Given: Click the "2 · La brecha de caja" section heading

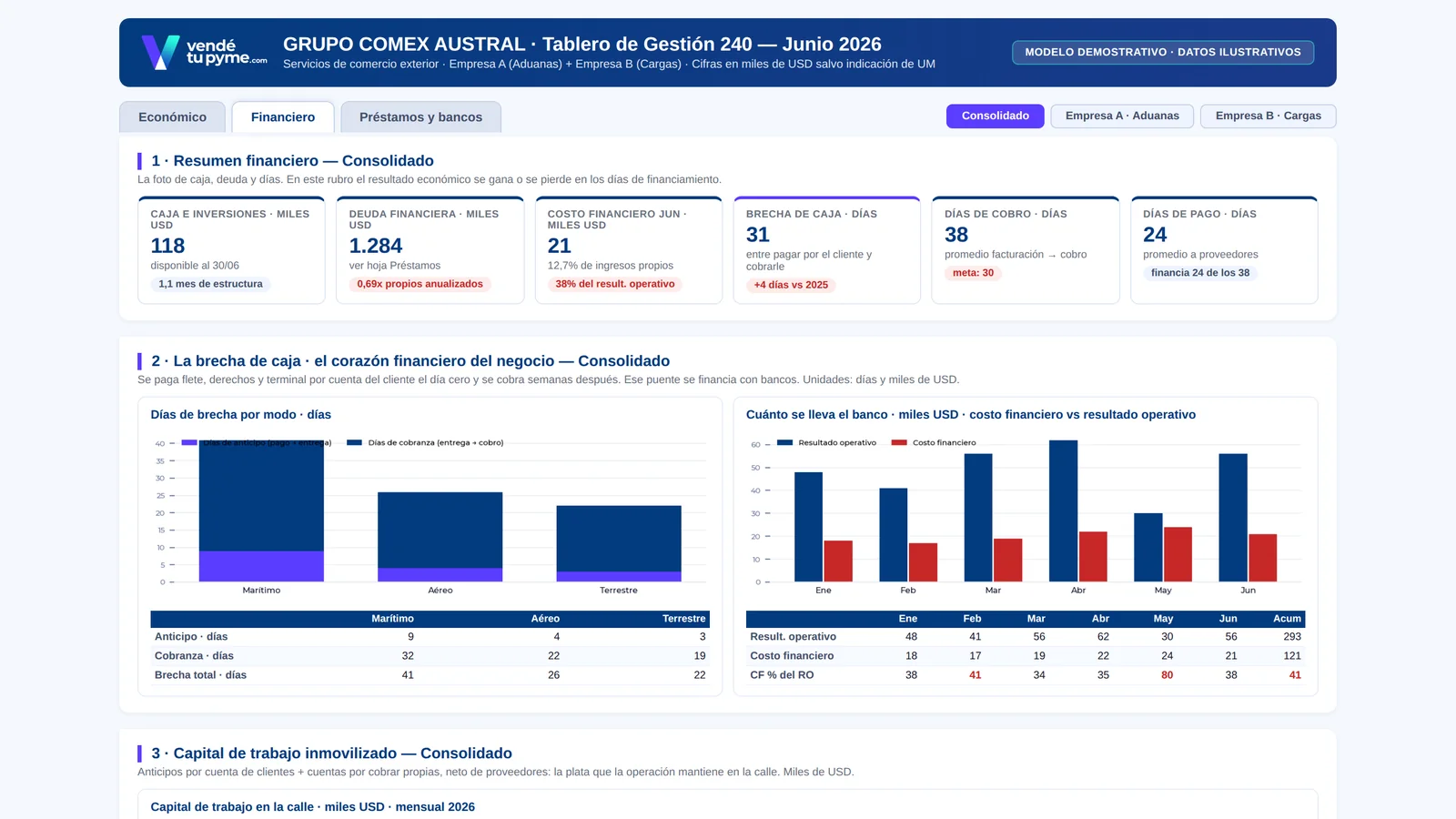Looking at the screenshot, I should coord(410,361).
